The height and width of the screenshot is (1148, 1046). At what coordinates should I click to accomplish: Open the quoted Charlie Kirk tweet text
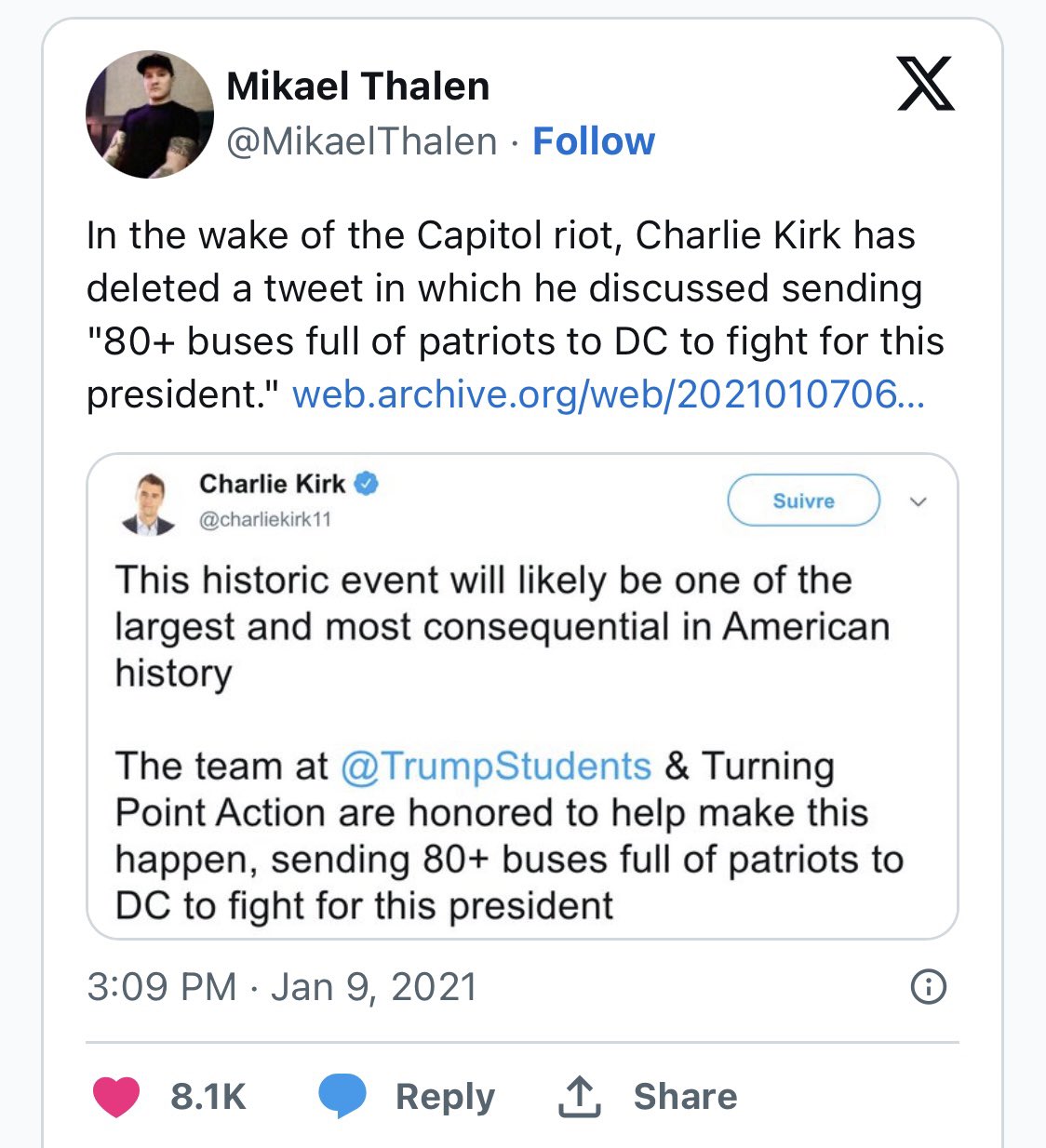click(x=503, y=742)
